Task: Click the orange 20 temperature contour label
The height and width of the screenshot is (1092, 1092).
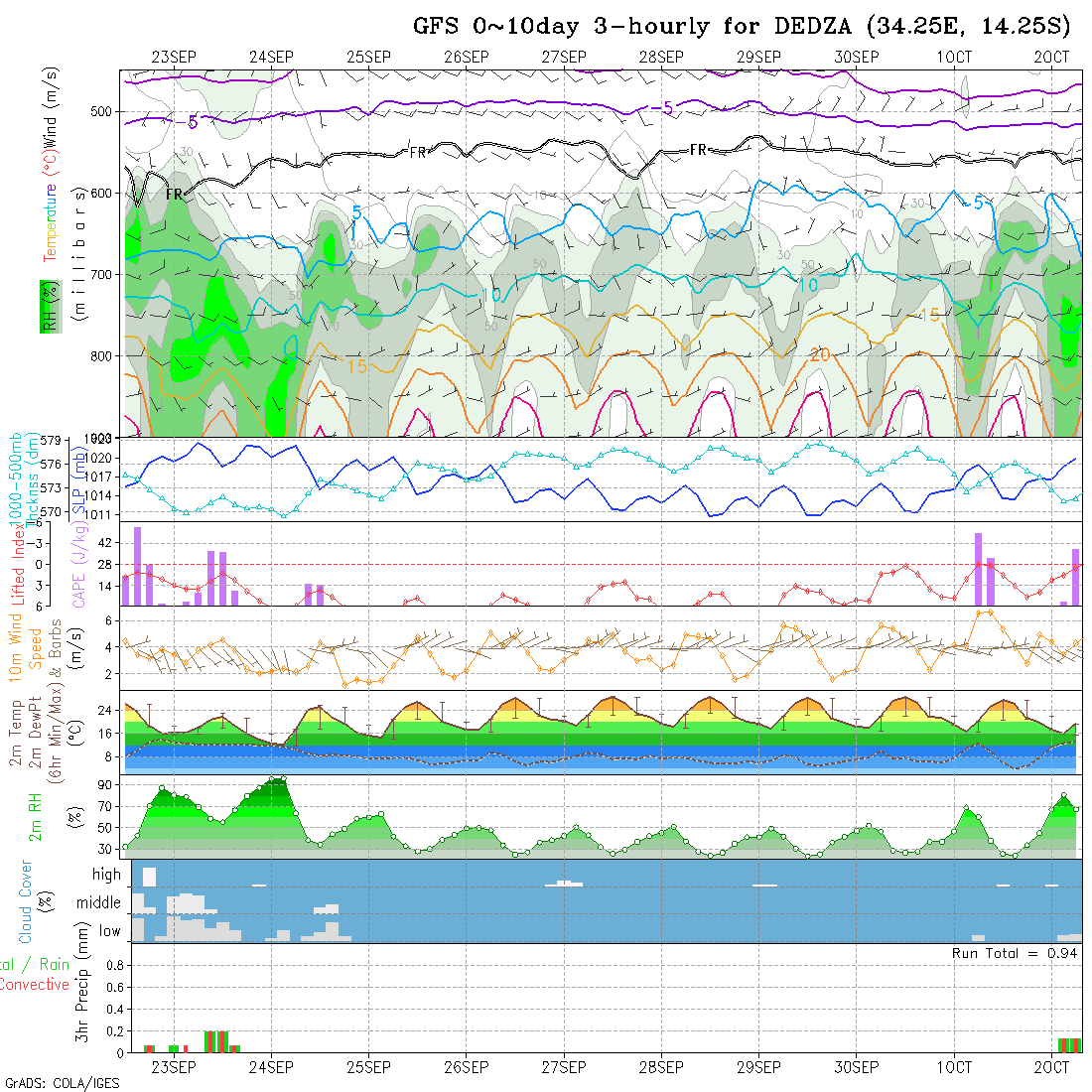Action: click(820, 355)
